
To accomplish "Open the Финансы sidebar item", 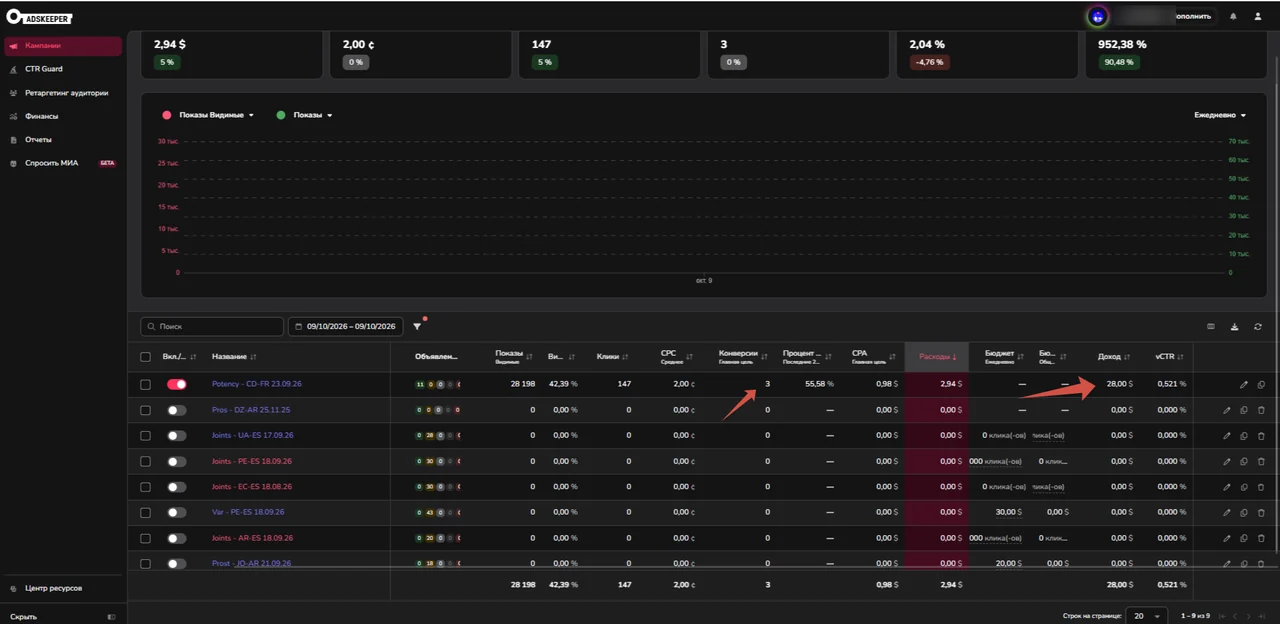I will [x=41, y=116].
